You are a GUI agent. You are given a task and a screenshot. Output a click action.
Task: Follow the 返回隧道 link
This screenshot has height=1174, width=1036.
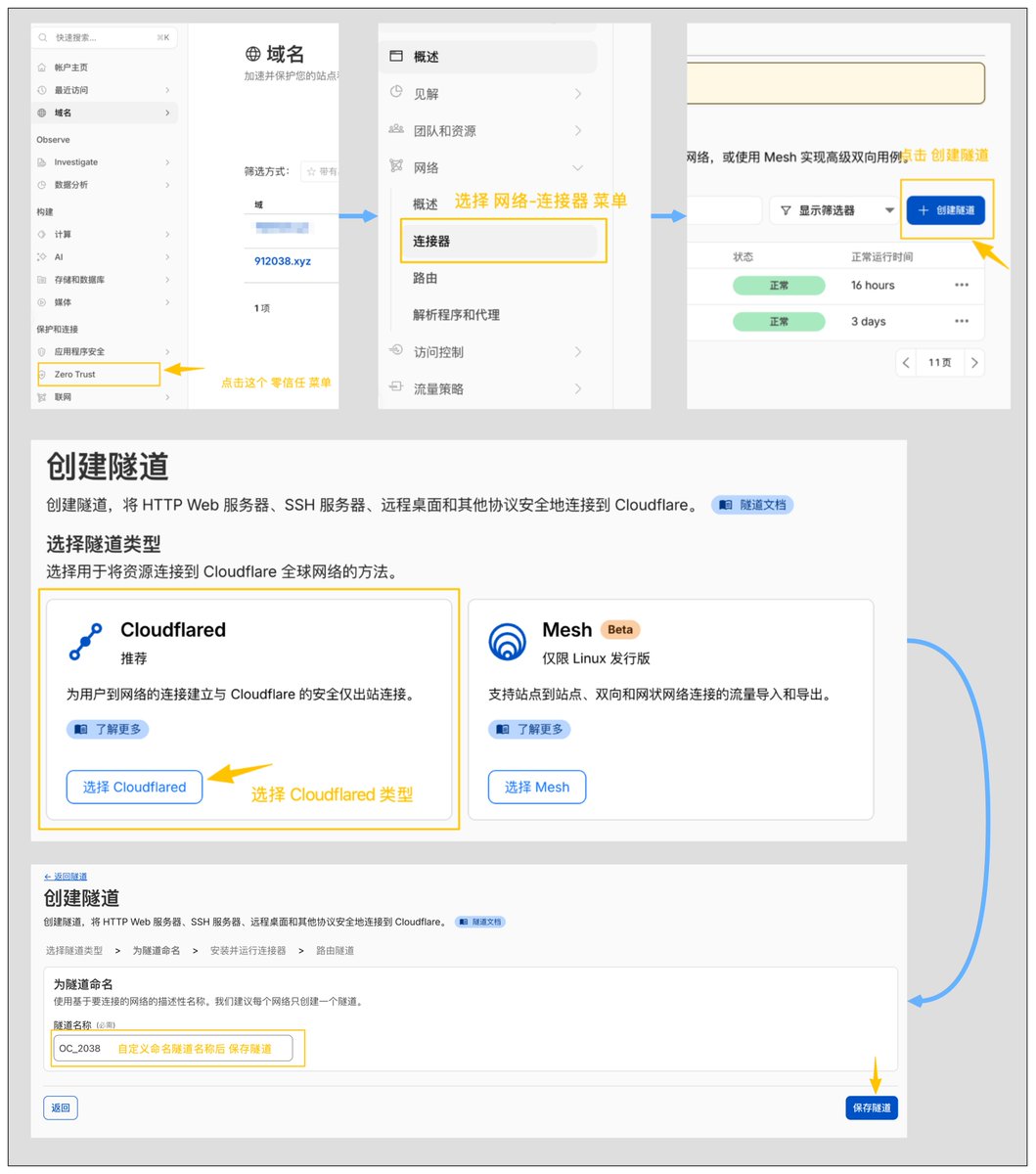(66, 877)
